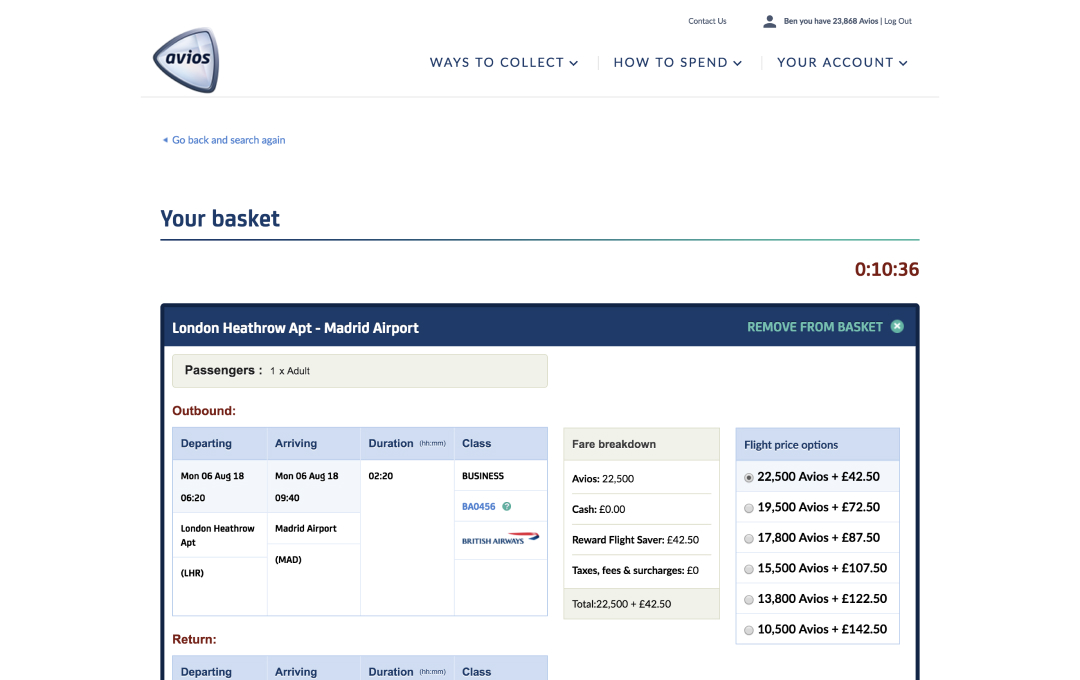Image resolution: width=1080 pixels, height=680 pixels.
Task: Expand the Your Account menu
Action: pyautogui.click(x=842, y=63)
